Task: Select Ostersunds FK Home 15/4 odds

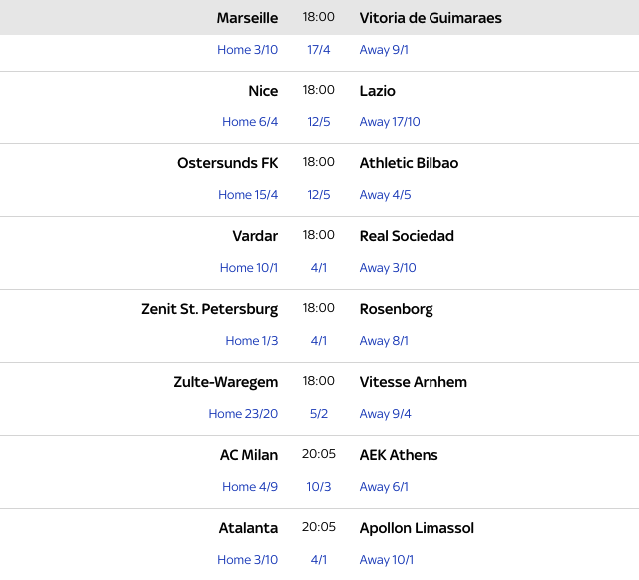Action: coord(248,195)
